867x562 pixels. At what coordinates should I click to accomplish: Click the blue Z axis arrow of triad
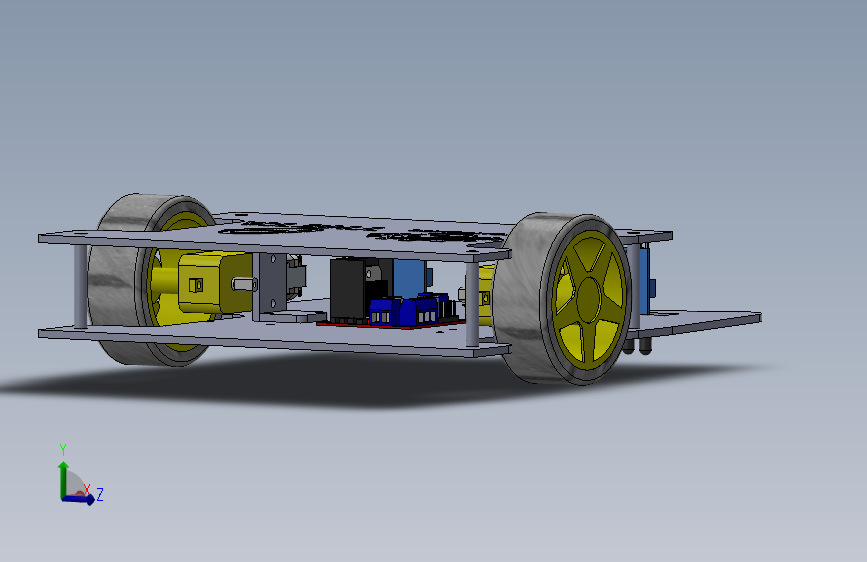(x=79, y=499)
